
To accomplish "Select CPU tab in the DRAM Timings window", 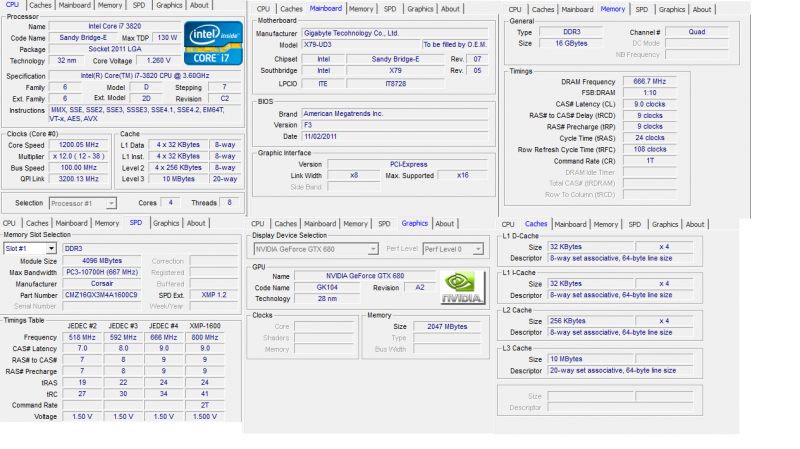I will [x=515, y=9].
